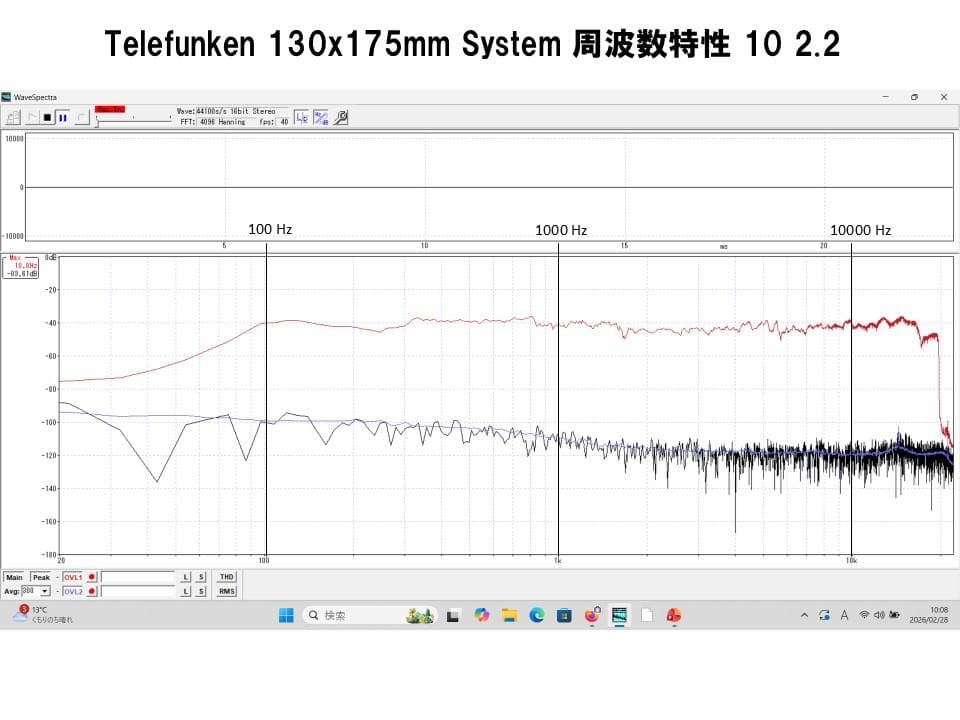Screen dimensions: 960x720
Task: Click the volume tray icon
Action: coord(879,615)
